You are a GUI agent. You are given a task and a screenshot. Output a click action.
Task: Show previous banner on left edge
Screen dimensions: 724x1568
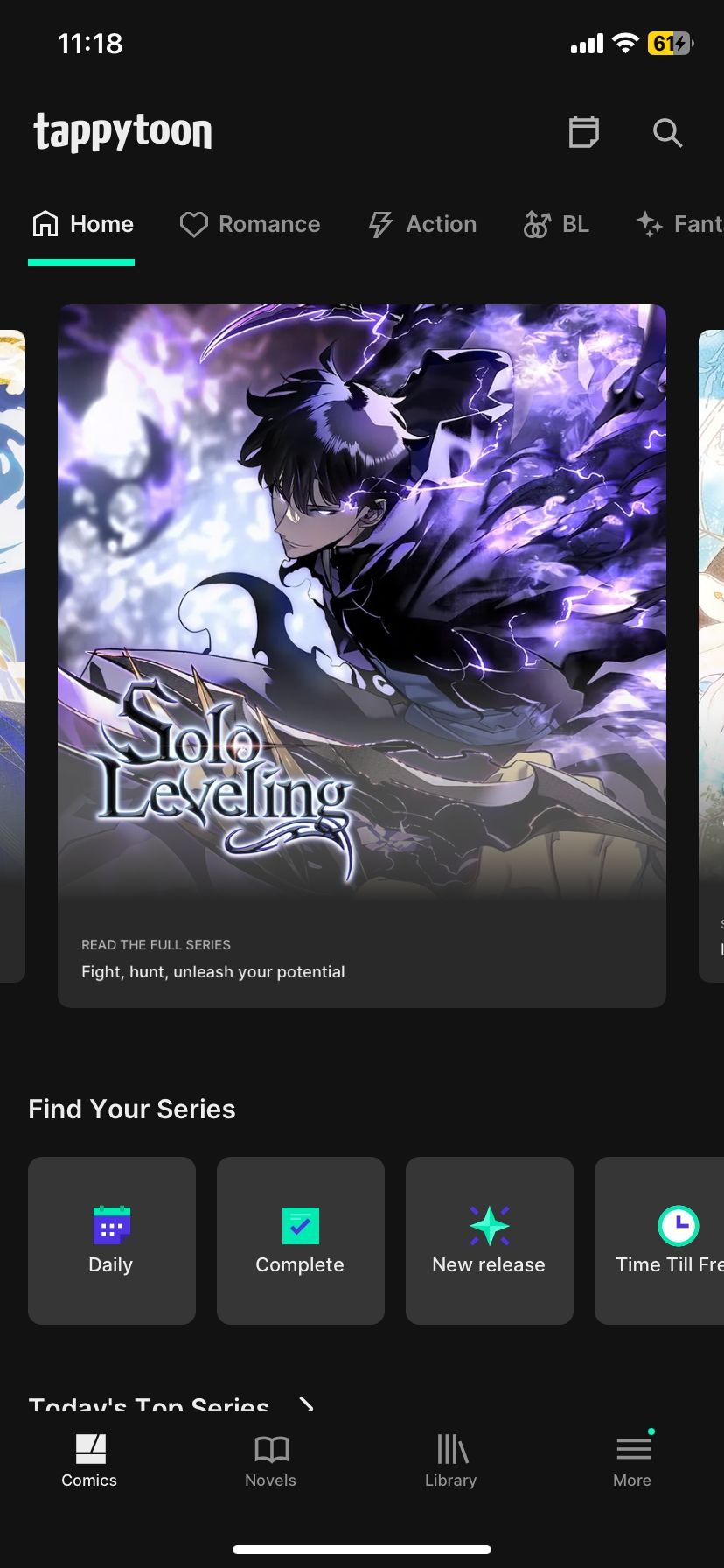pyautogui.click(x=12, y=656)
